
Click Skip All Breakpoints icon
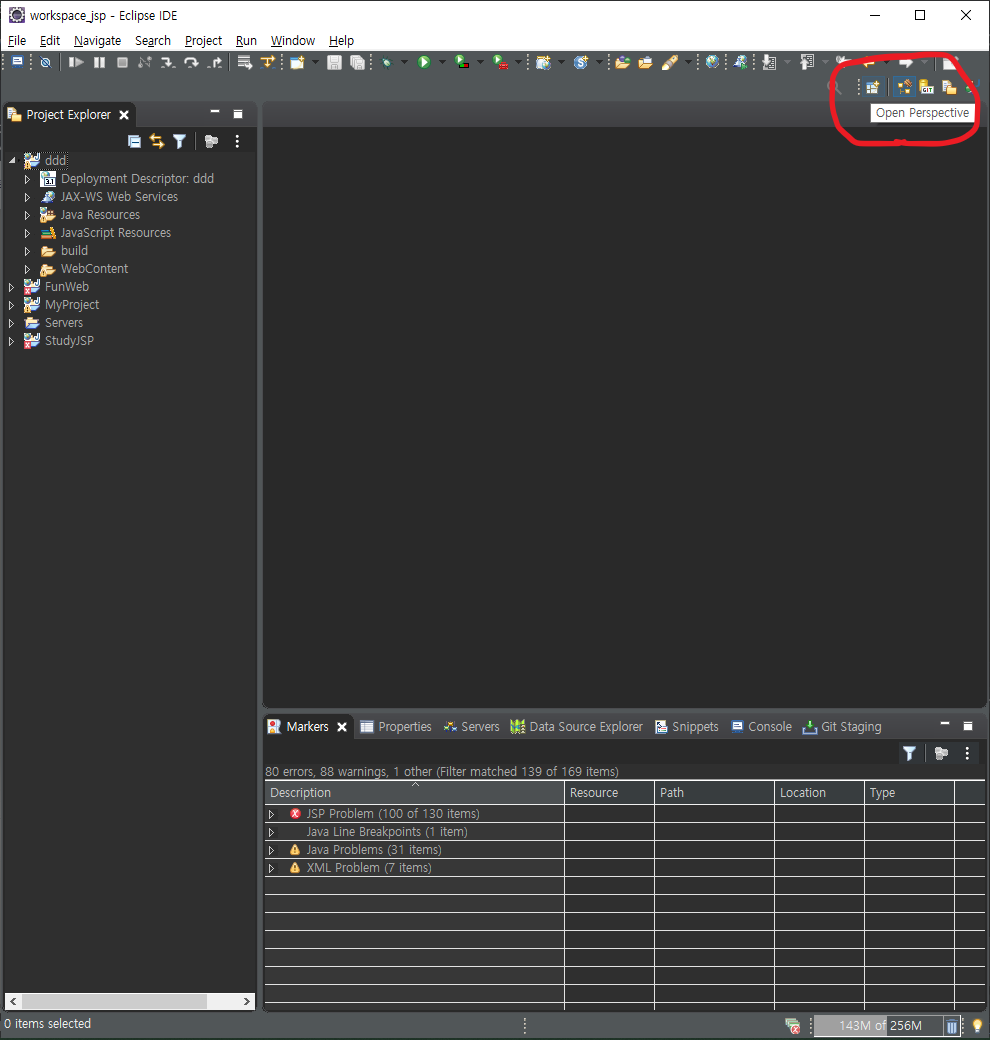(x=45, y=62)
